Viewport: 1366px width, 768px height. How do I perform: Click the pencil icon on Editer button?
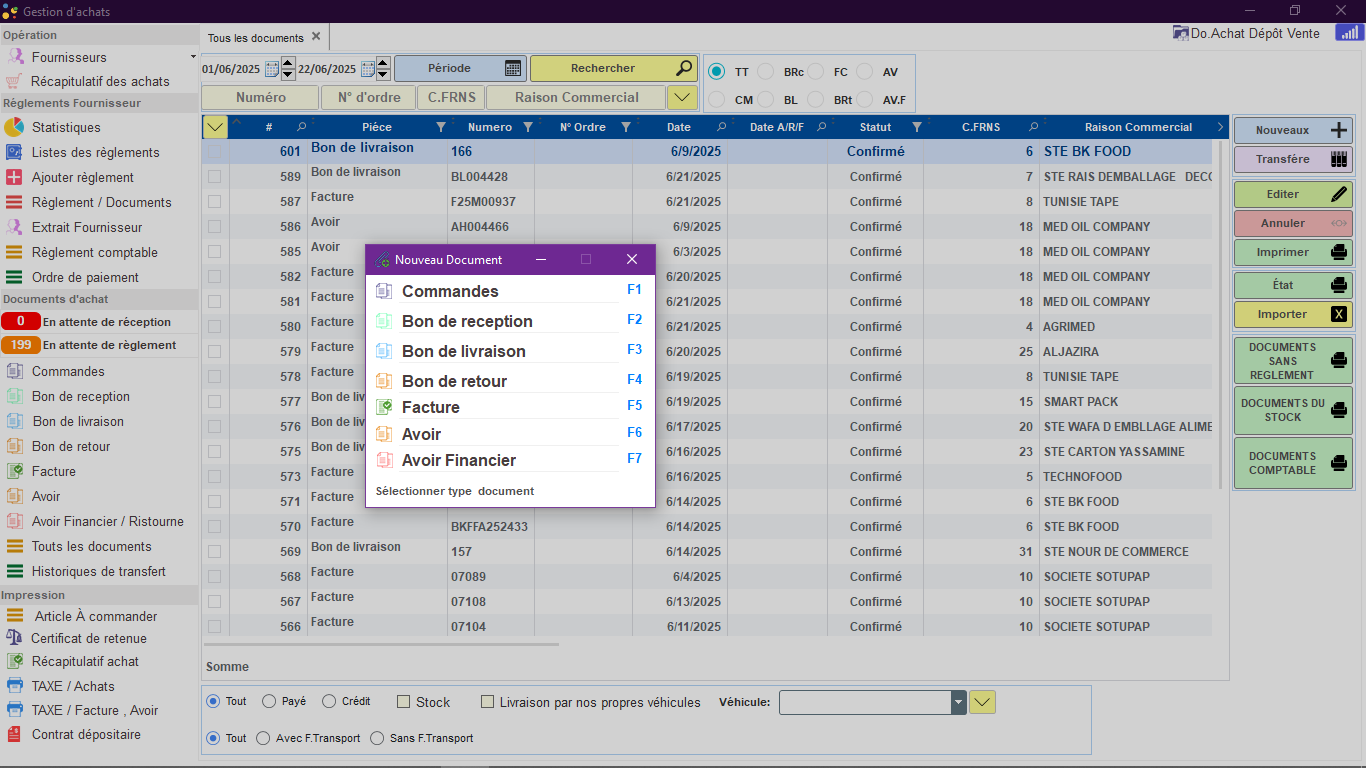click(1339, 194)
